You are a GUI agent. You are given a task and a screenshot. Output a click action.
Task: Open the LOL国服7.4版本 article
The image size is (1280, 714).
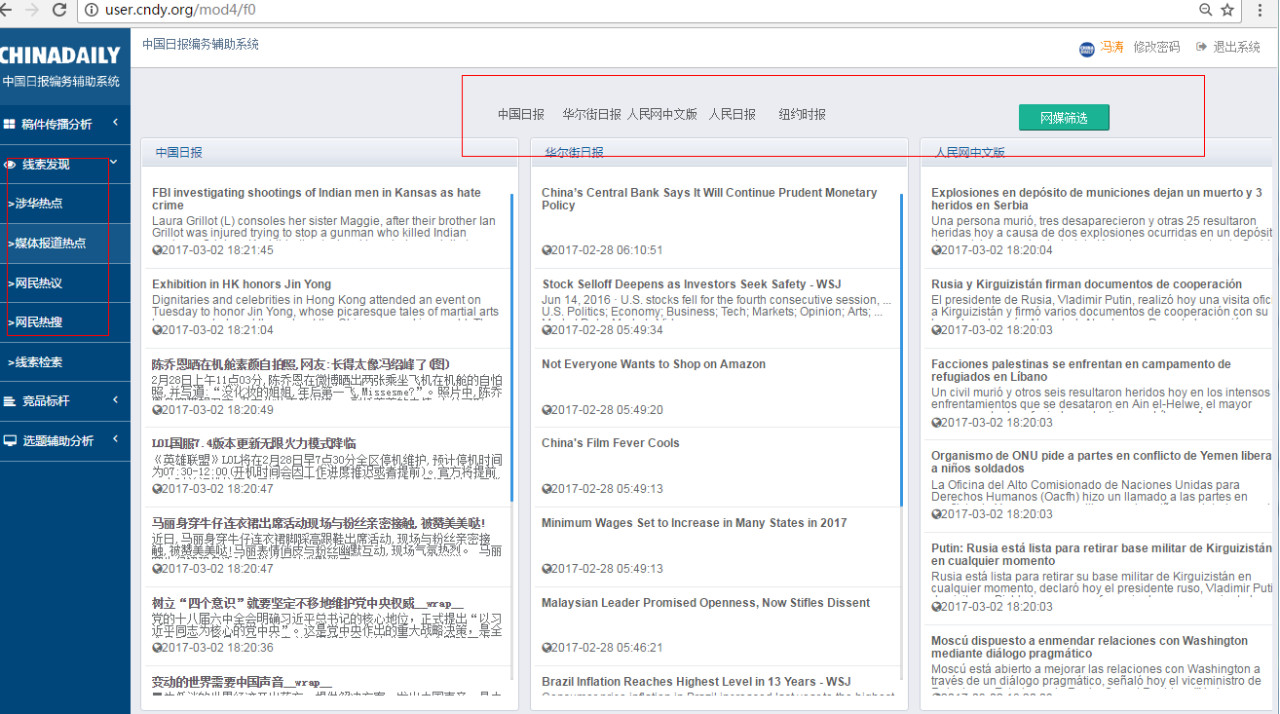coord(254,443)
